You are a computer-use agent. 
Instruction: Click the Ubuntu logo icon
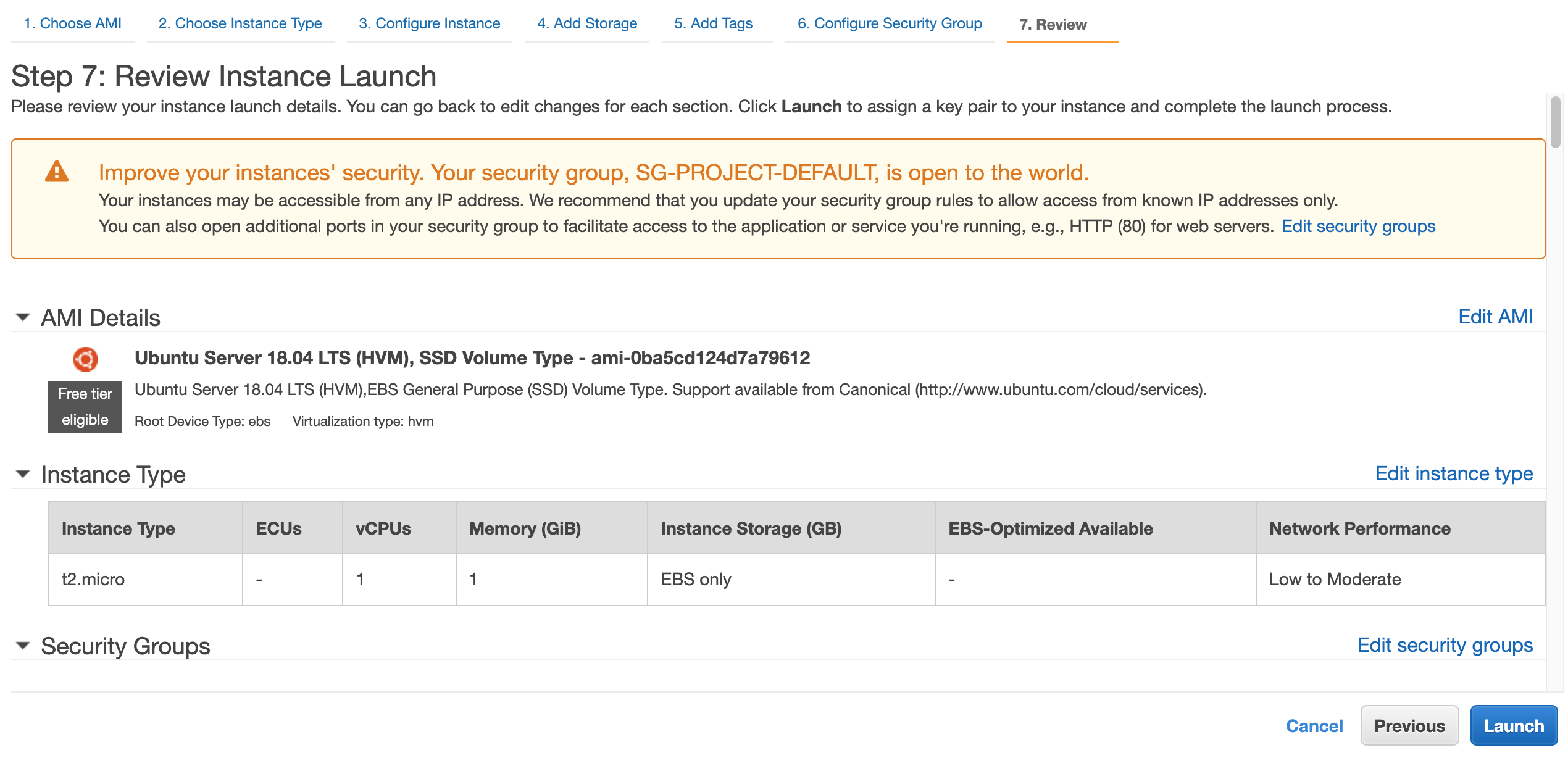(85, 359)
